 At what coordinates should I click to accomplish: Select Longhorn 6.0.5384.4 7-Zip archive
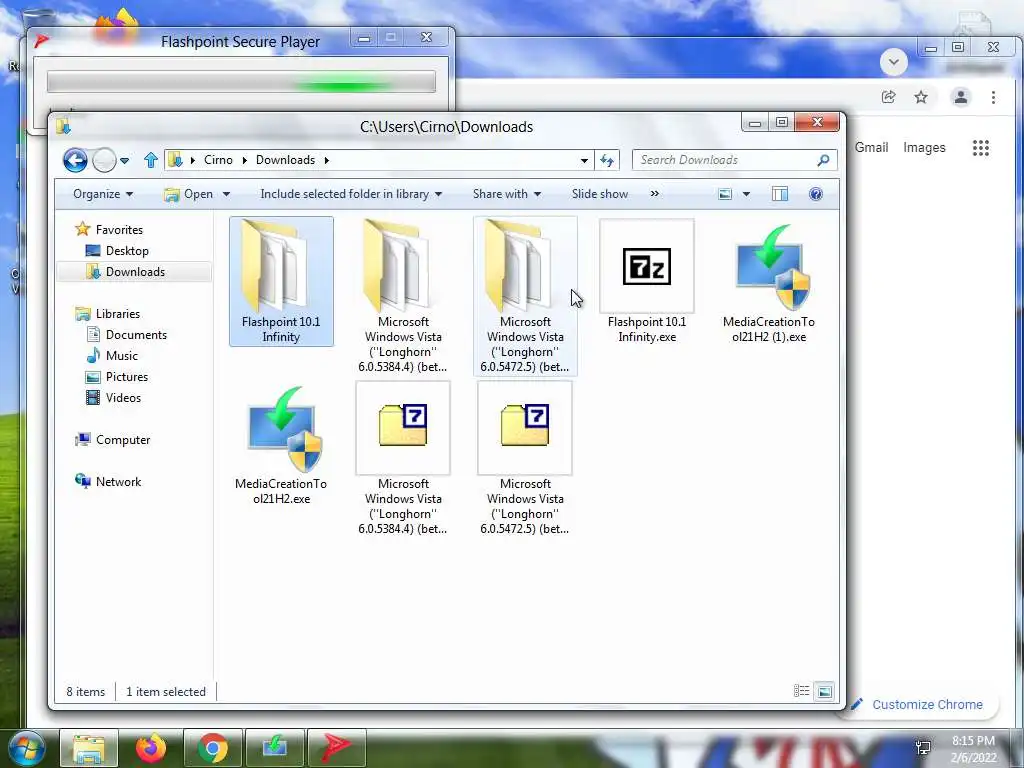point(403,428)
